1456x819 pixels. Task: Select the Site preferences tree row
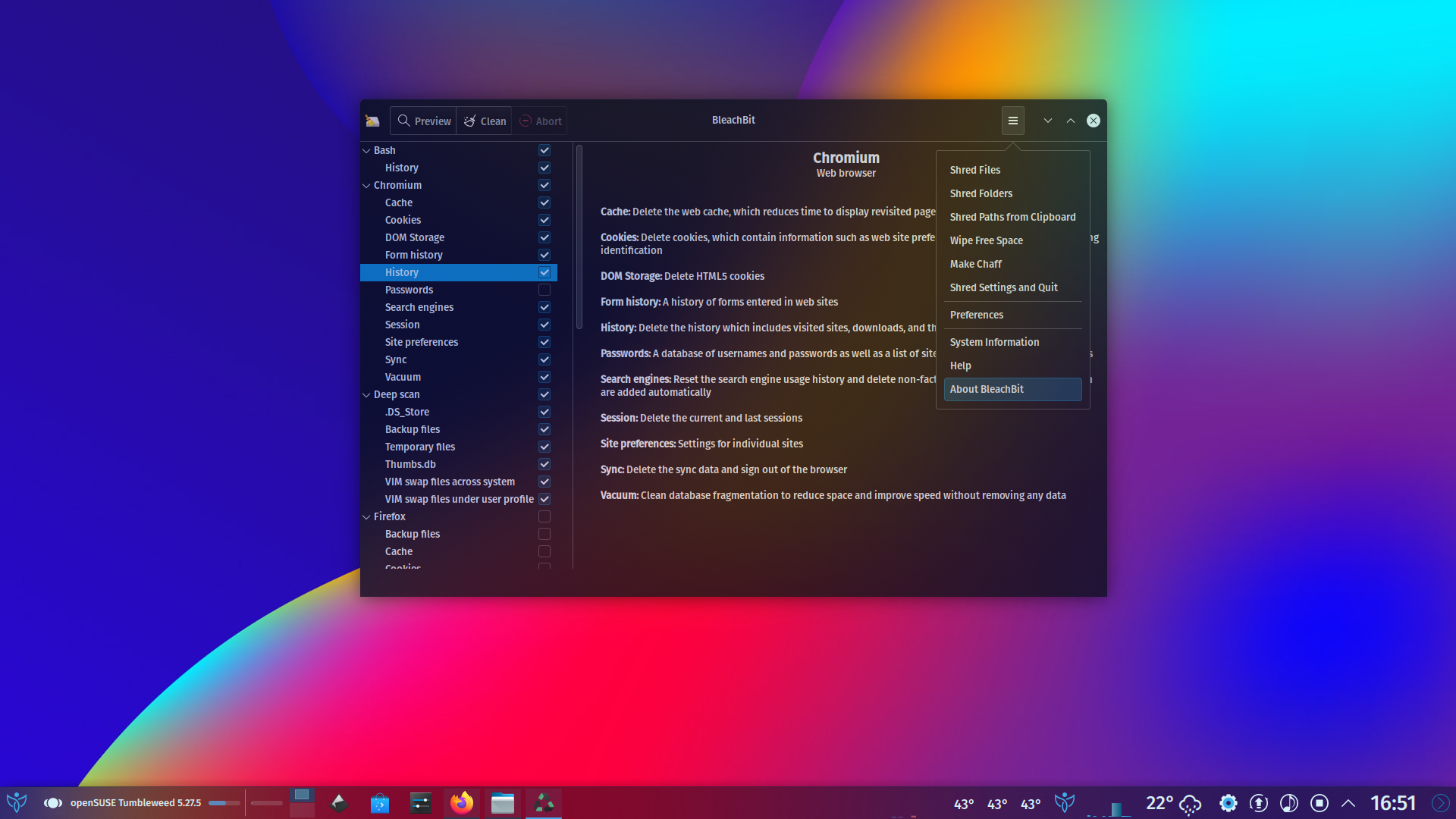tap(459, 342)
